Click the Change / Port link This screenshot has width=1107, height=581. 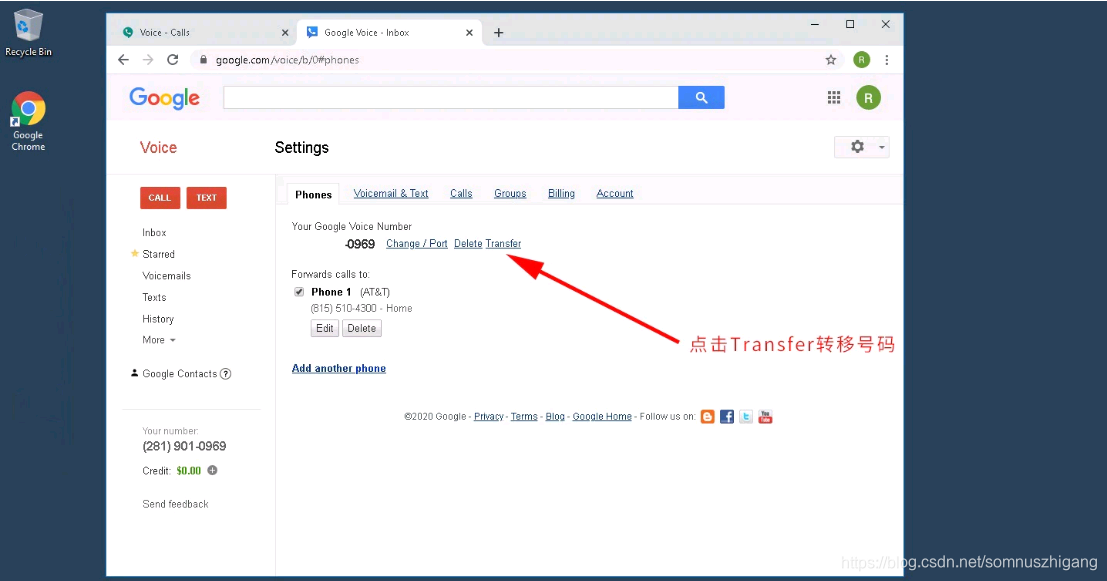(x=417, y=244)
